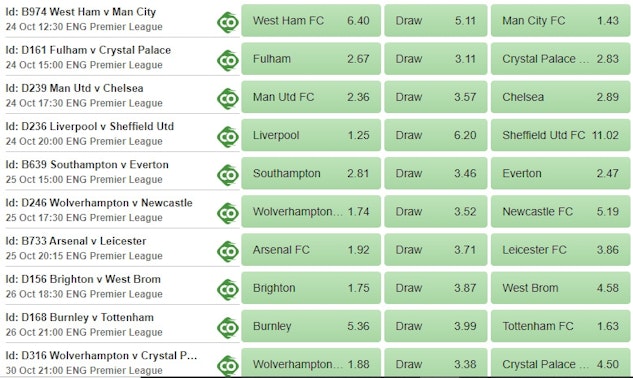The image size is (633, 378).
Task: Click the cash-out icon for Brighton v West Brom
Action: tap(228, 290)
